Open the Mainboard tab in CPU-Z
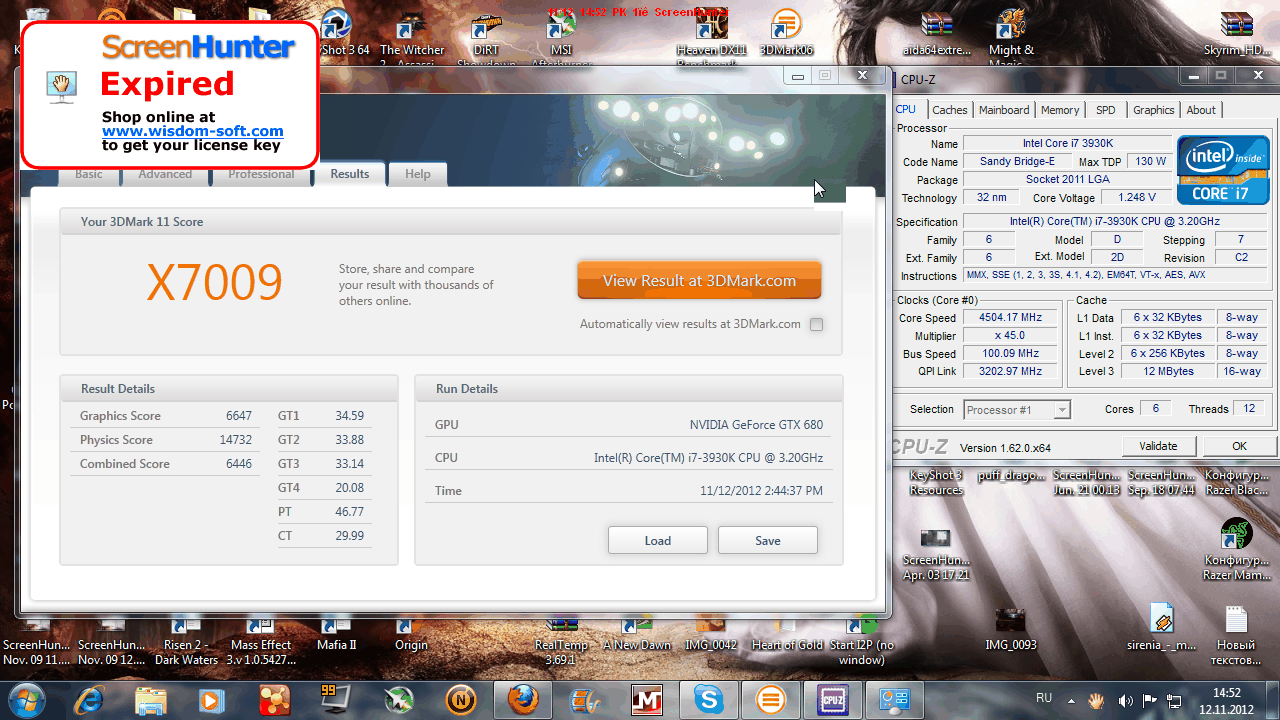Viewport: 1280px width, 720px height. click(1004, 110)
